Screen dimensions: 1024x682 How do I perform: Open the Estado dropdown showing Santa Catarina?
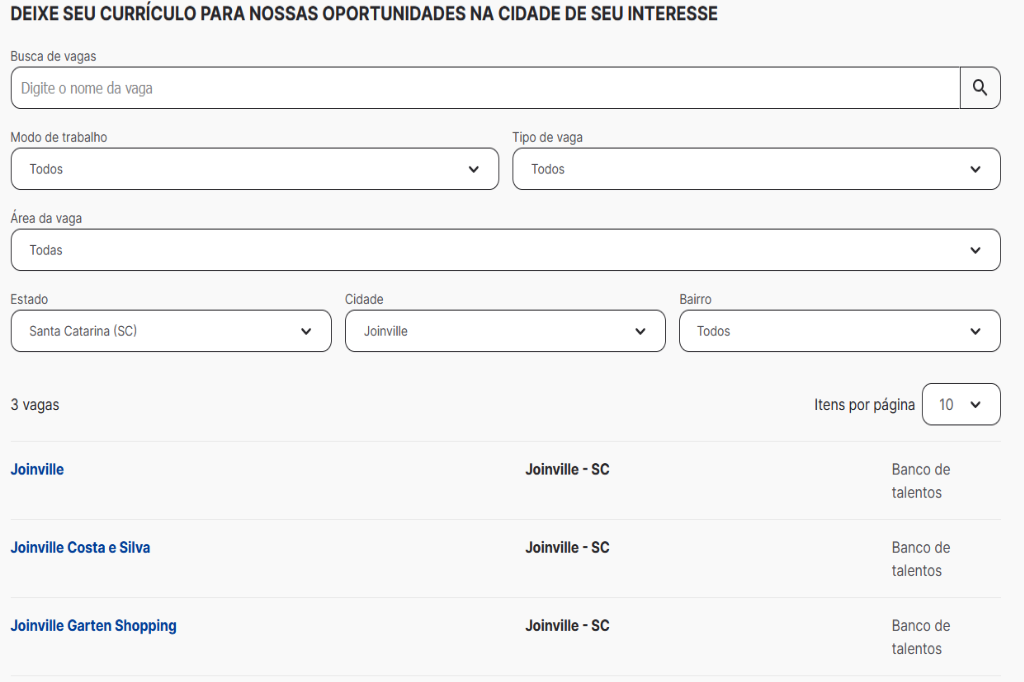[x=171, y=331]
